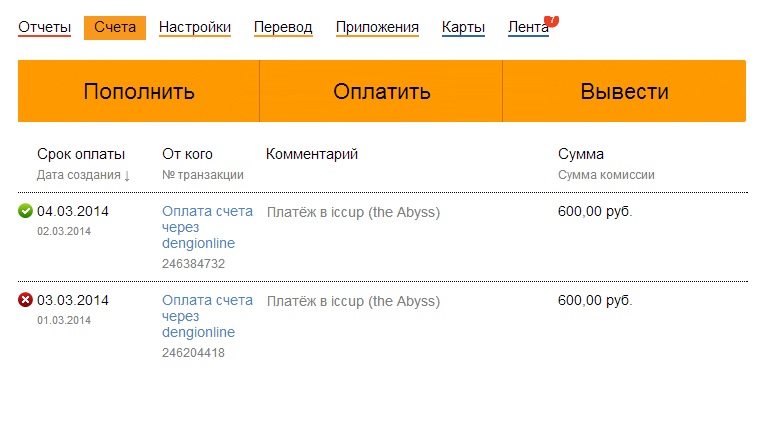
Task: Sort by Дата создания arrow
Action: click(x=127, y=175)
